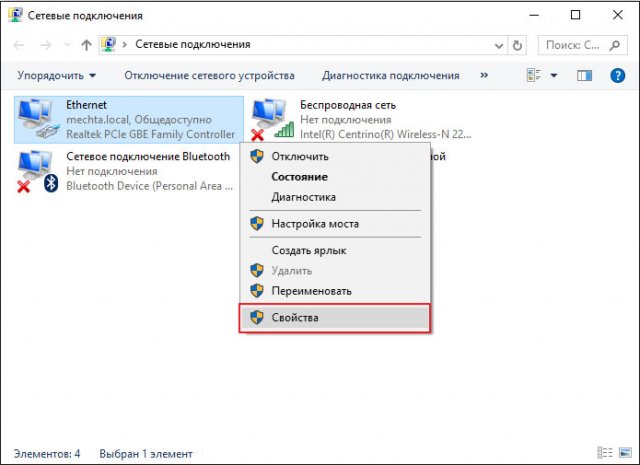Click the search magnifier icon
This screenshot has width=640, height=465.
click(615, 45)
